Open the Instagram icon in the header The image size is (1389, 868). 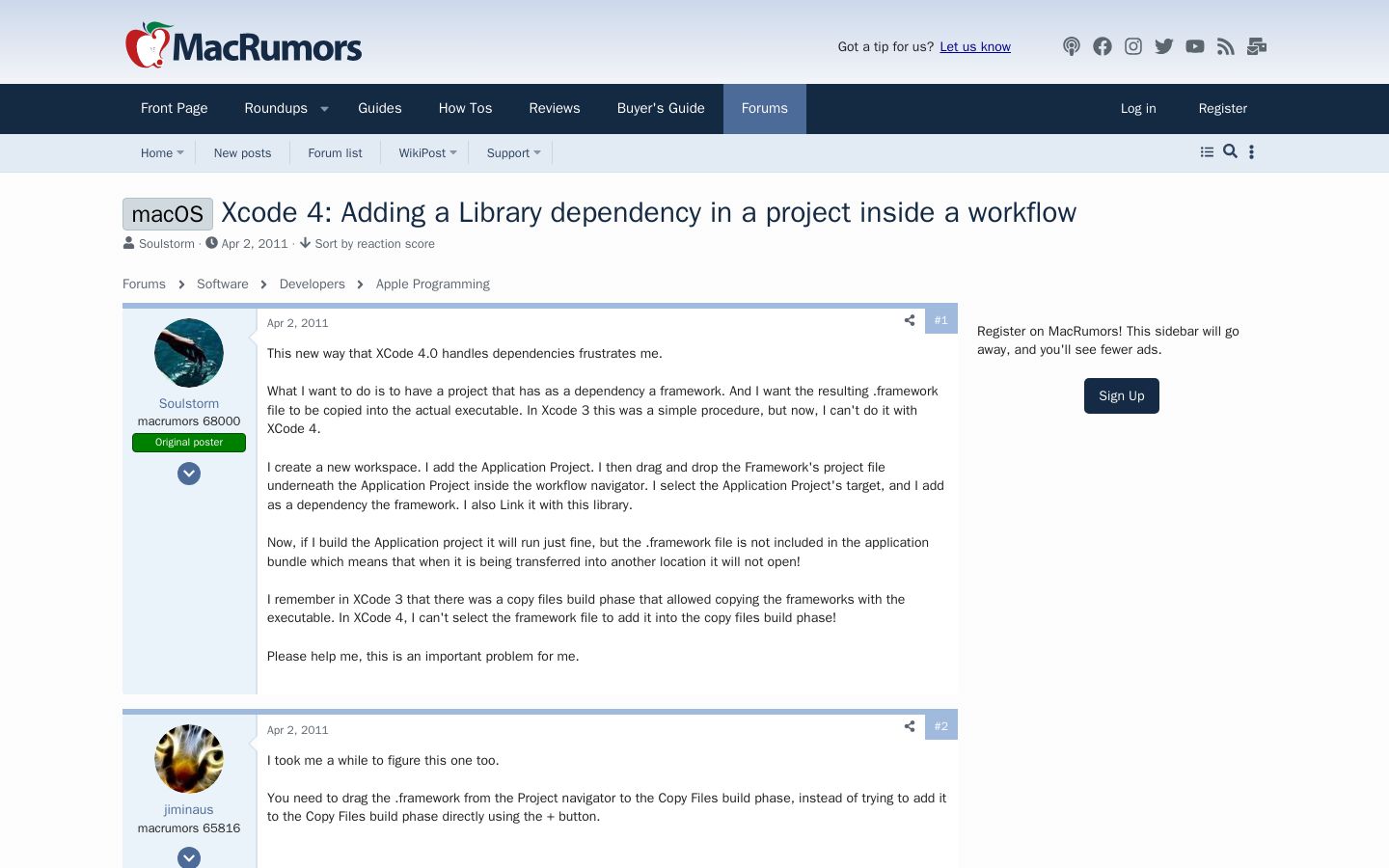coord(1133,46)
